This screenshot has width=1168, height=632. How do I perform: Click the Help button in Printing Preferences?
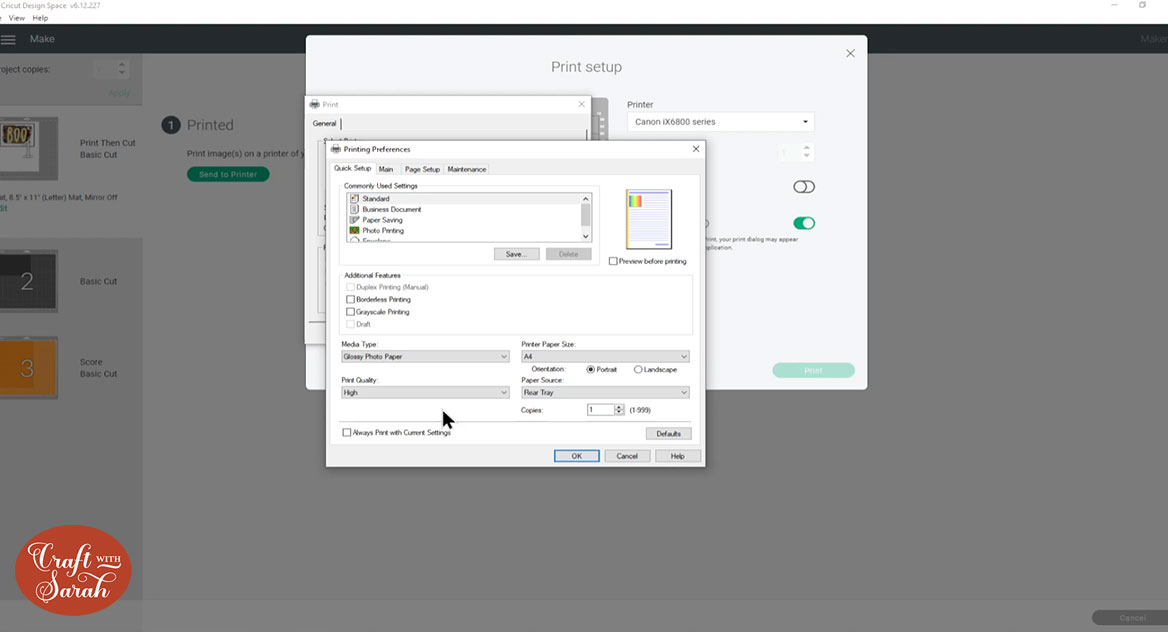pos(677,456)
